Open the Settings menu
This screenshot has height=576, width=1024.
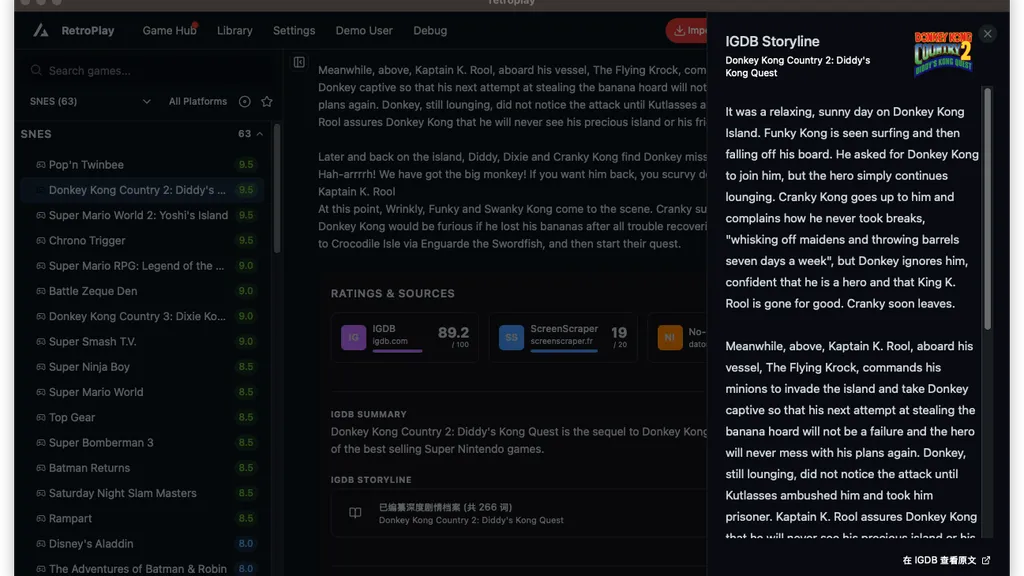[294, 30]
